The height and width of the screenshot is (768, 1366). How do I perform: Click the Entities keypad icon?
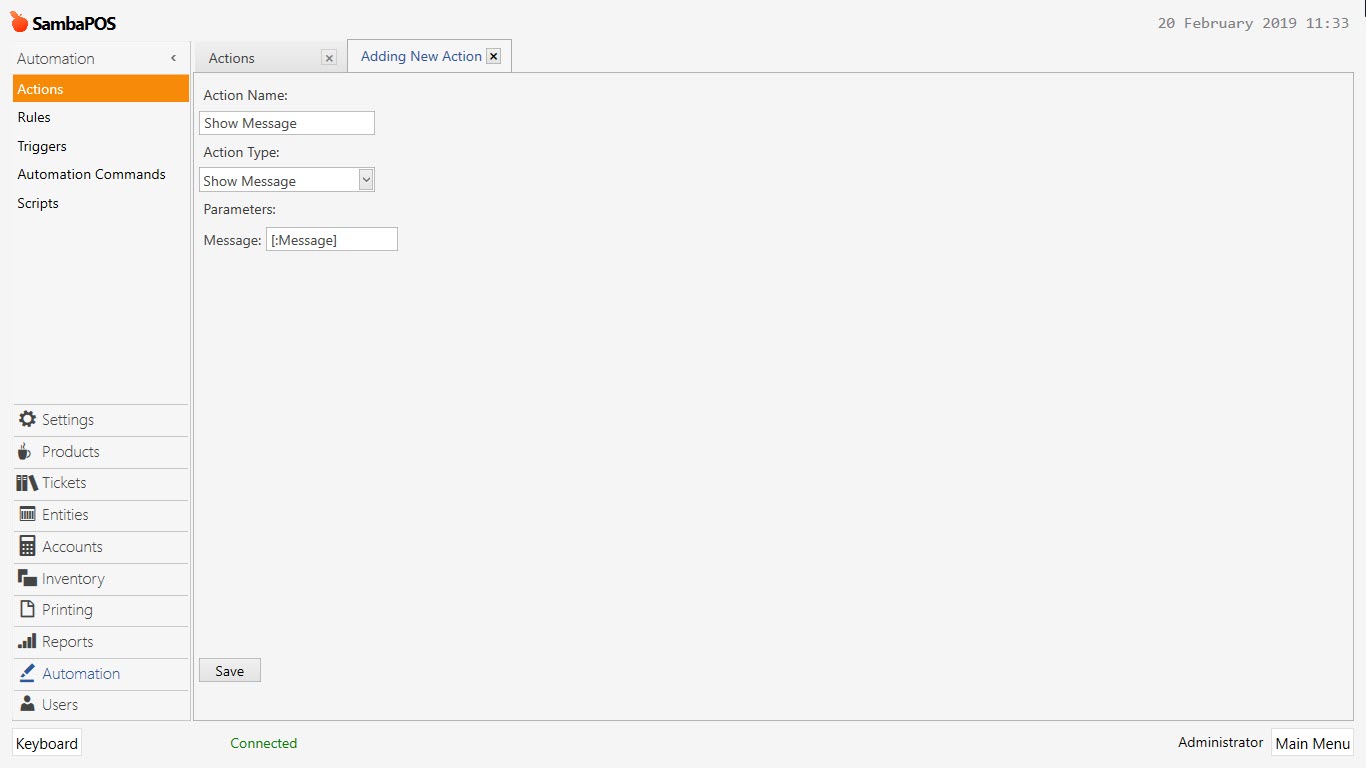(25, 515)
